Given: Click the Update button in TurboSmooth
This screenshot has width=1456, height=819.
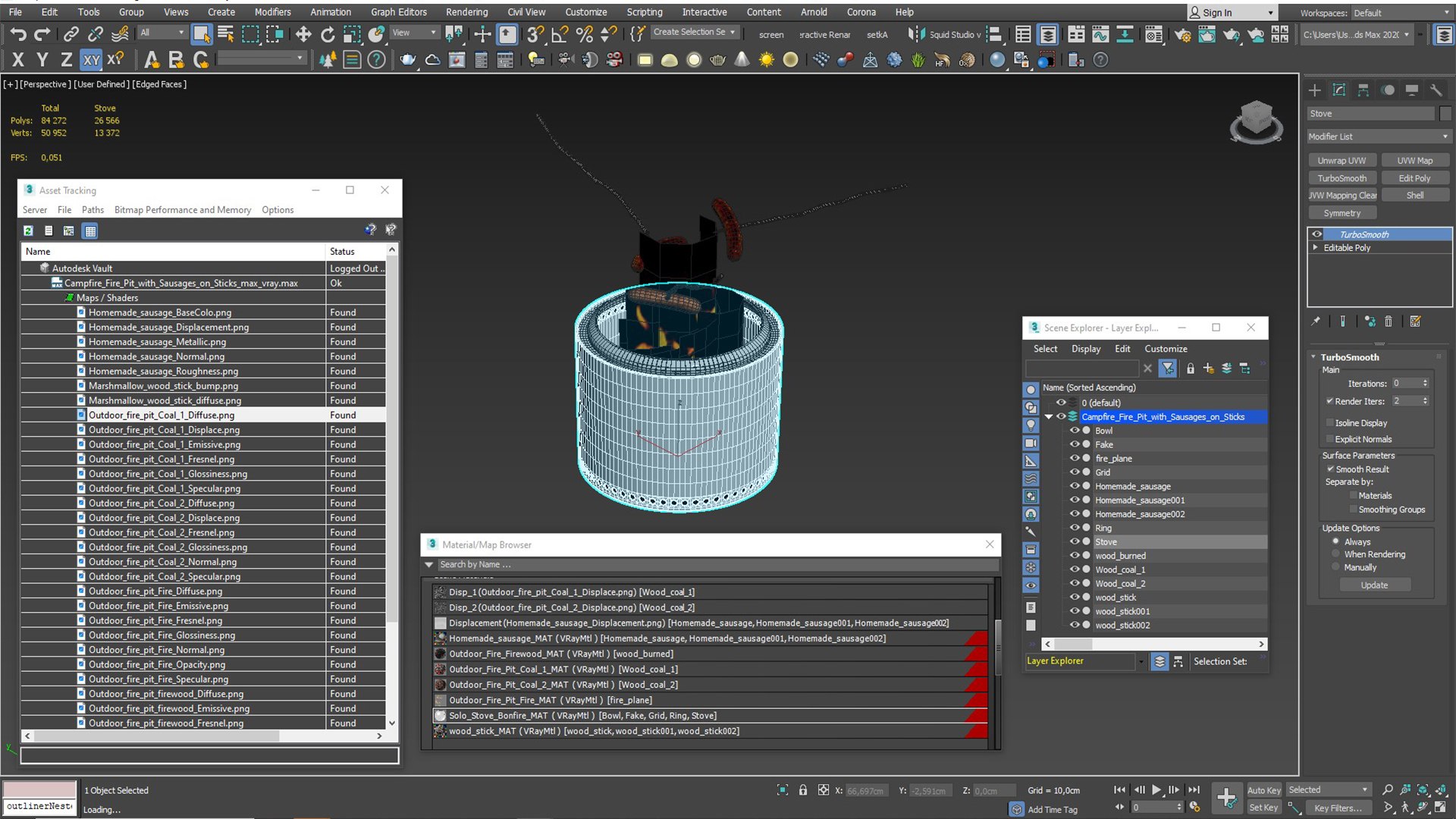Looking at the screenshot, I should pyautogui.click(x=1374, y=585).
